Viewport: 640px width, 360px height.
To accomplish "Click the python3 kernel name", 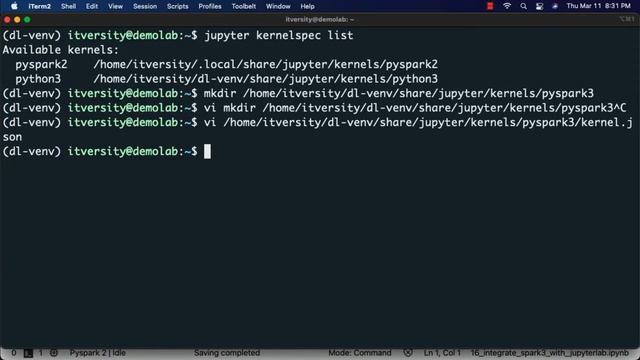I will pos(38,79).
